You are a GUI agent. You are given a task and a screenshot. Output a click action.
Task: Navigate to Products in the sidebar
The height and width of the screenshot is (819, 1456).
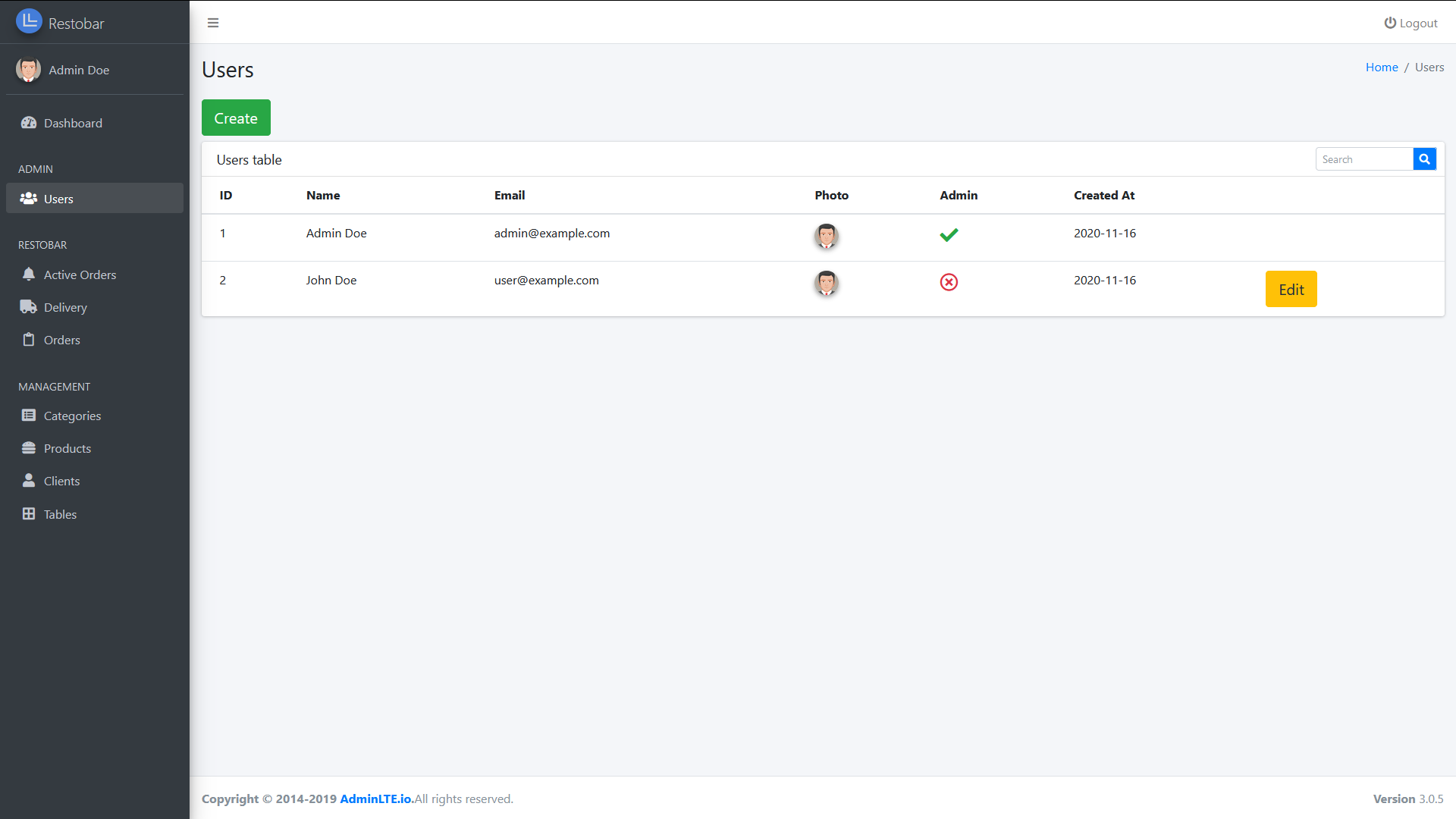pyautogui.click(x=67, y=448)
